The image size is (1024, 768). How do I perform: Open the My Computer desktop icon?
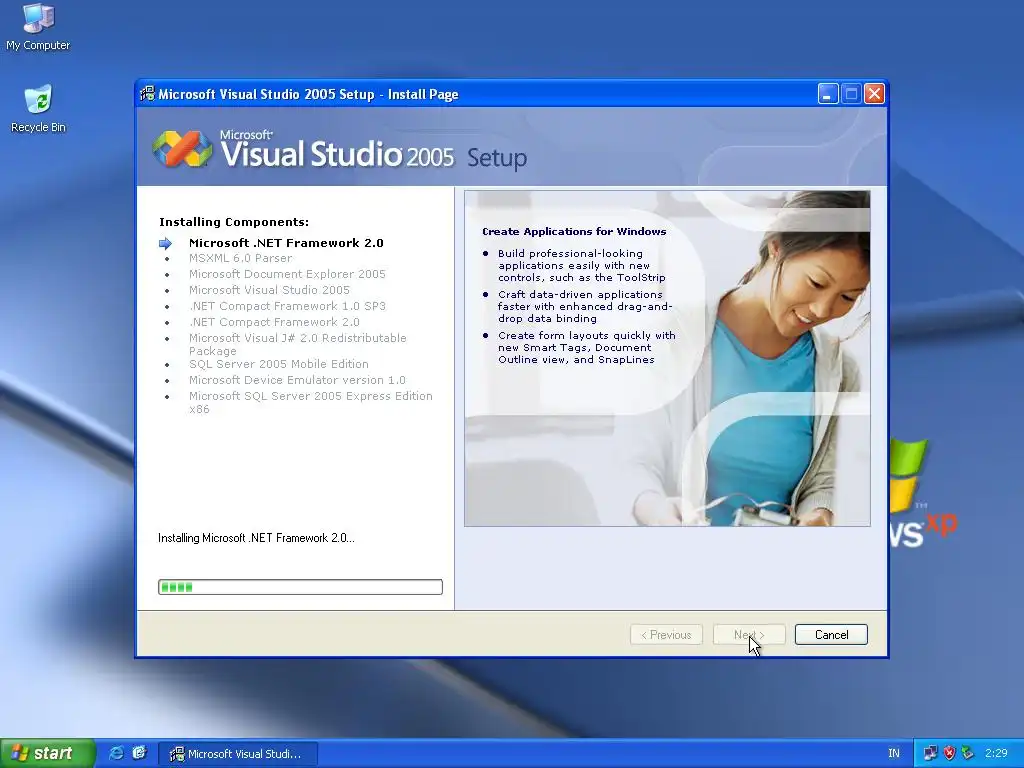tap(38, 26)
